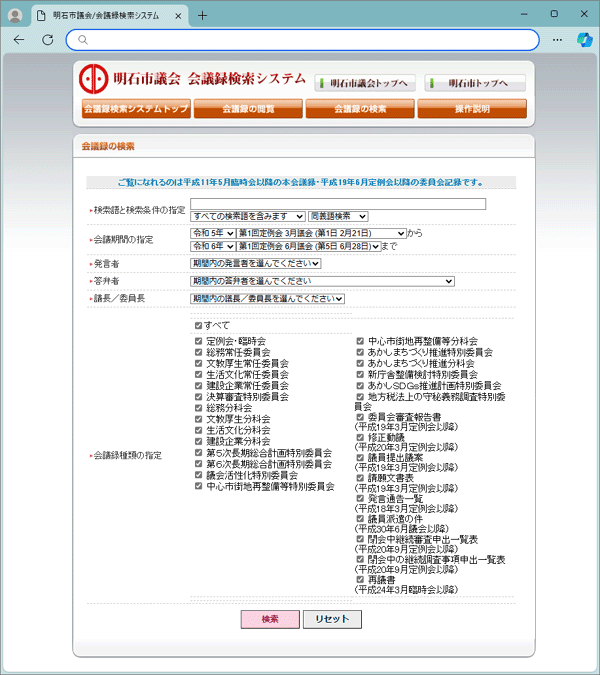Toggle あかしまちづくり推進特別委員会 checkbox
Viewport: 600px width, 675px height.
(360, 352)
